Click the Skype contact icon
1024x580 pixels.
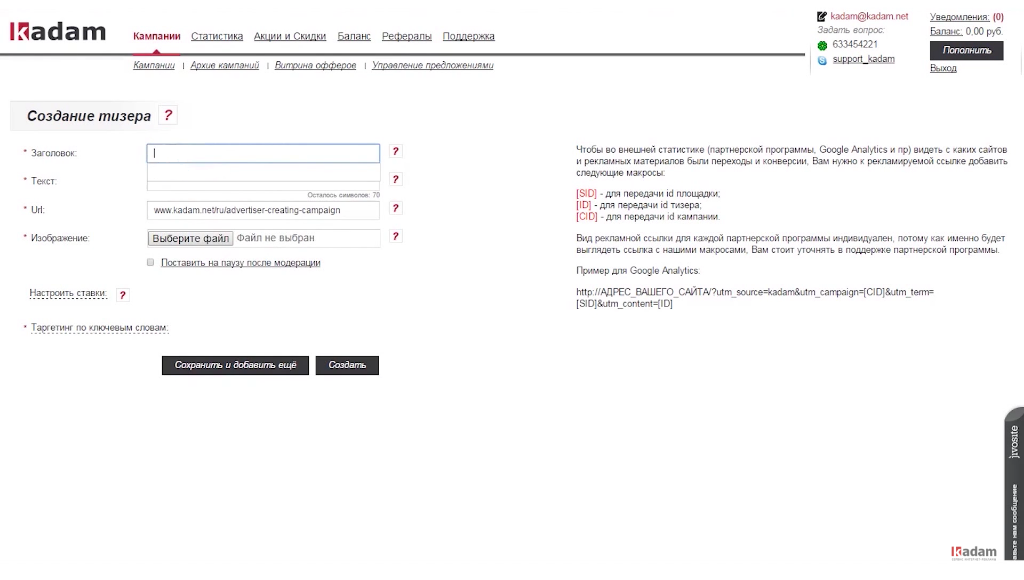822,60
